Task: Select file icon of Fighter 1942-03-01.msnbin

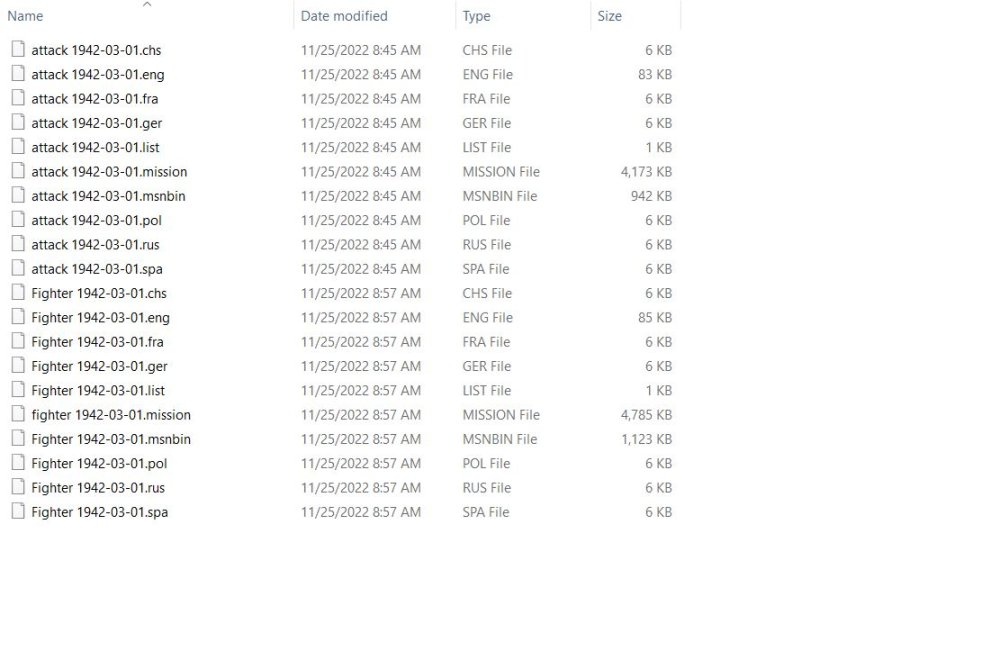Action: click(x=18, y=437)
